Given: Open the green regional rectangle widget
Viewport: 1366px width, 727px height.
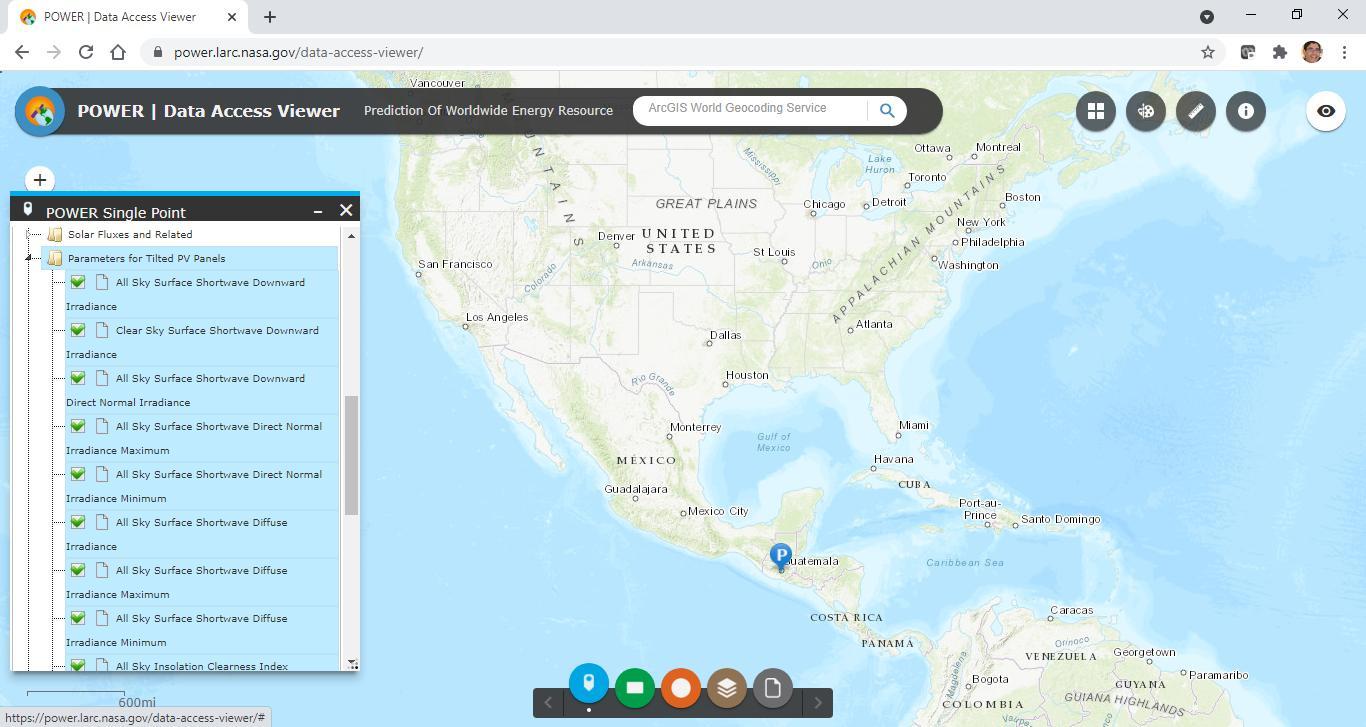Looking at the screenshot, I should pyautogui.click(x=635, y=688).
